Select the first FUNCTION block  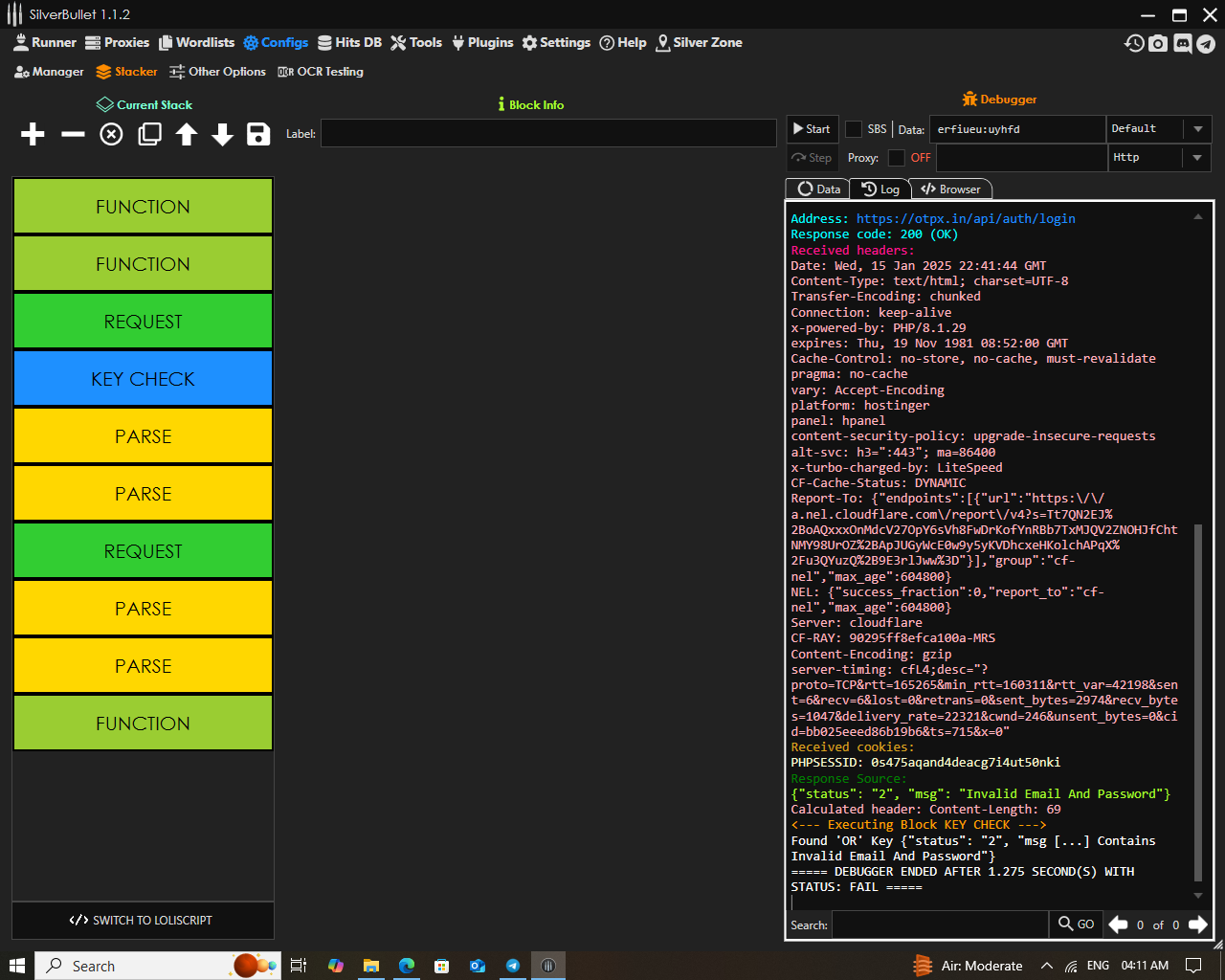point(143,207)
